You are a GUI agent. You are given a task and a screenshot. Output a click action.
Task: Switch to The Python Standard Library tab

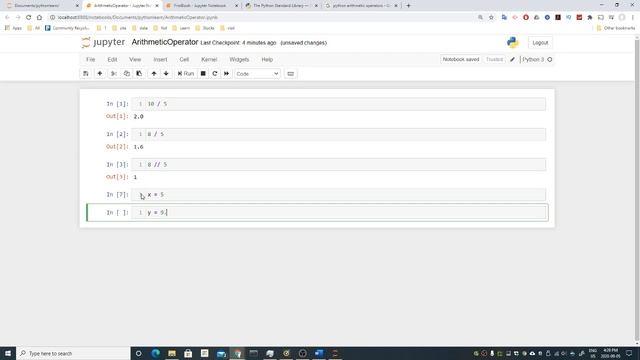pyautogui.click(x=280, y=6)
